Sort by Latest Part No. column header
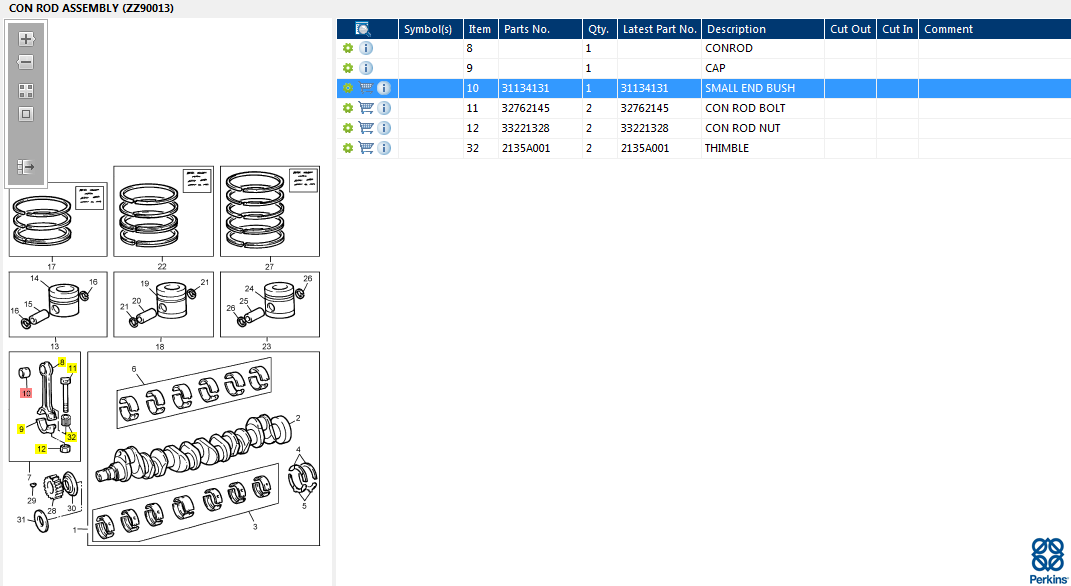This screenshot has width=1071, height=586. (x=659, y=29)
